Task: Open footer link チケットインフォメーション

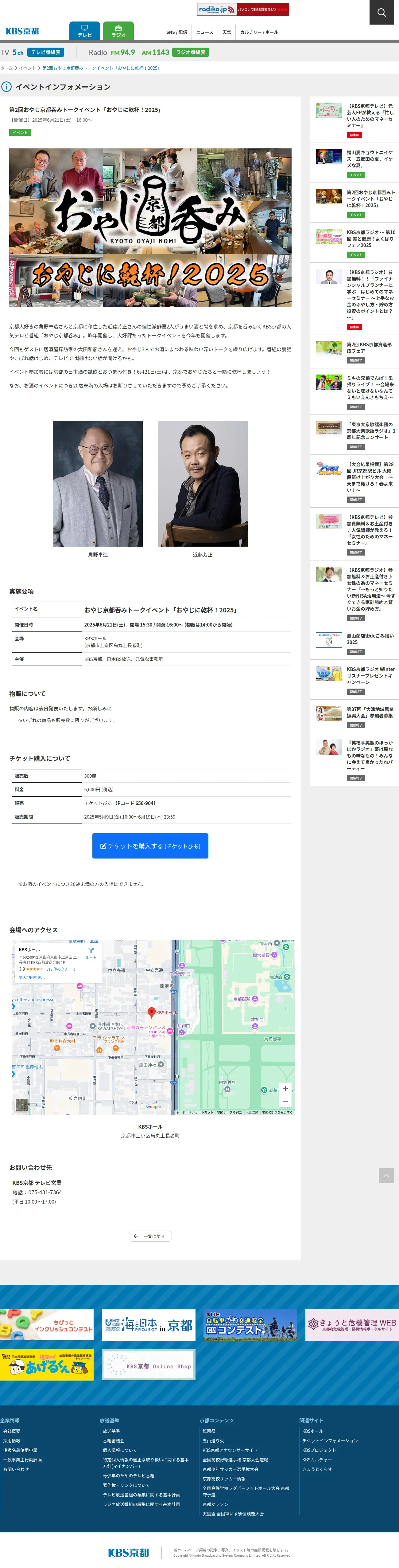Action: [330, 1440]
